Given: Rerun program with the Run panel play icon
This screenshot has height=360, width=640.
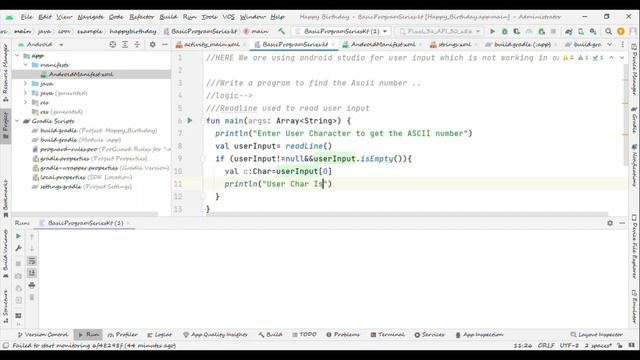Looking at the screenshot, I should click(18, 236).
